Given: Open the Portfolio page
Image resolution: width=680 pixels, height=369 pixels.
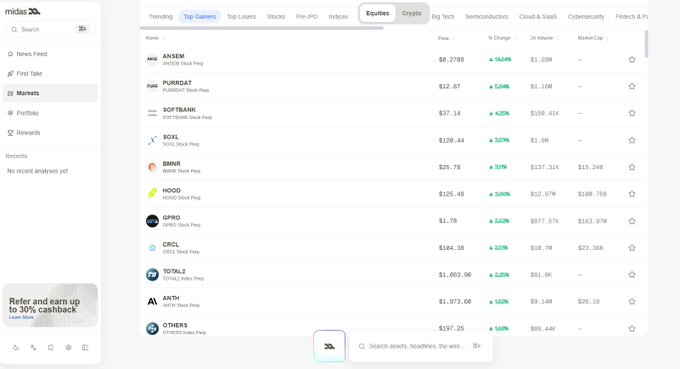Looking at the screenshot, I should (x=50, y=113).
